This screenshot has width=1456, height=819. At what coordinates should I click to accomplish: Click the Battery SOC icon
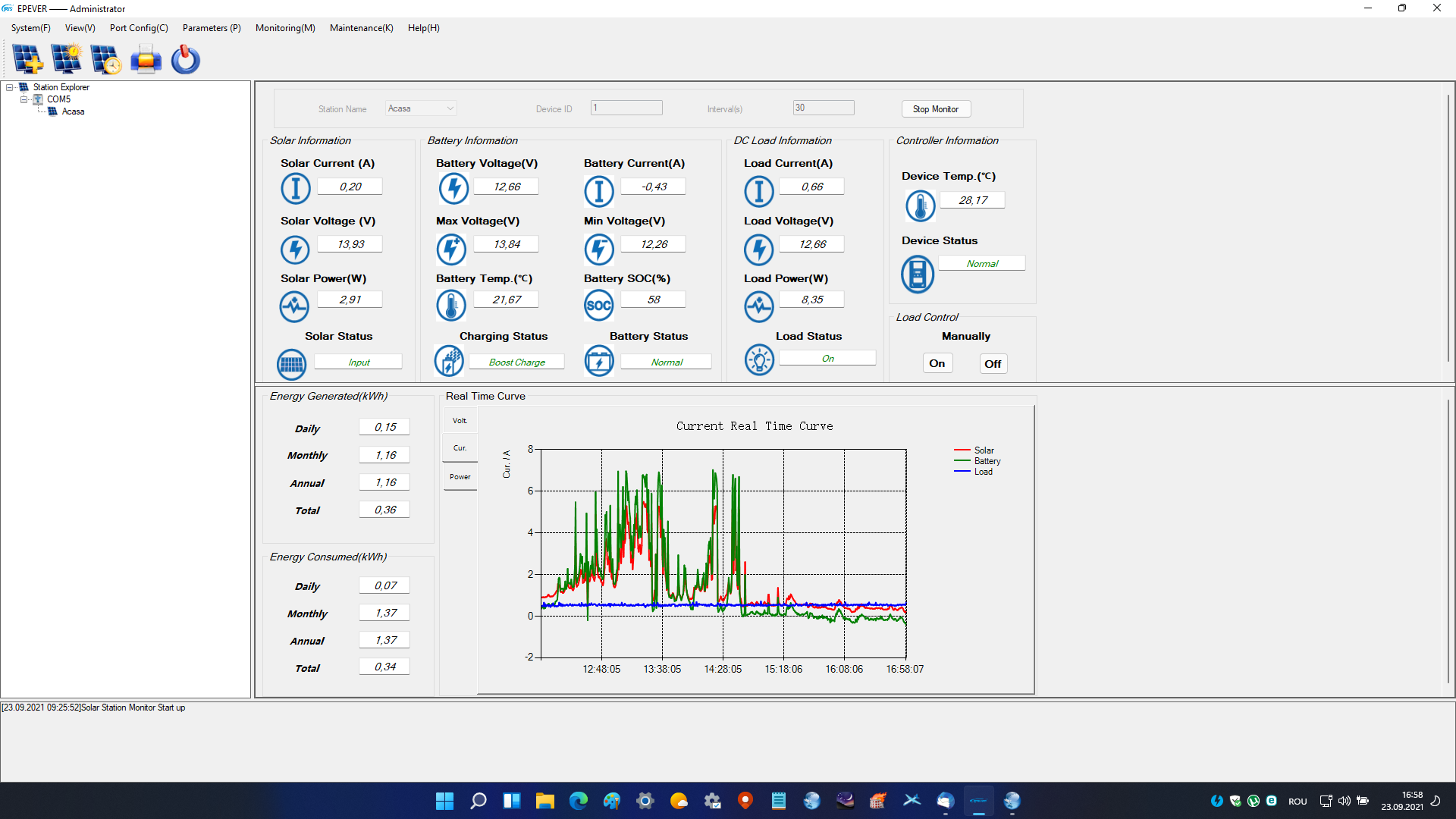598,306
